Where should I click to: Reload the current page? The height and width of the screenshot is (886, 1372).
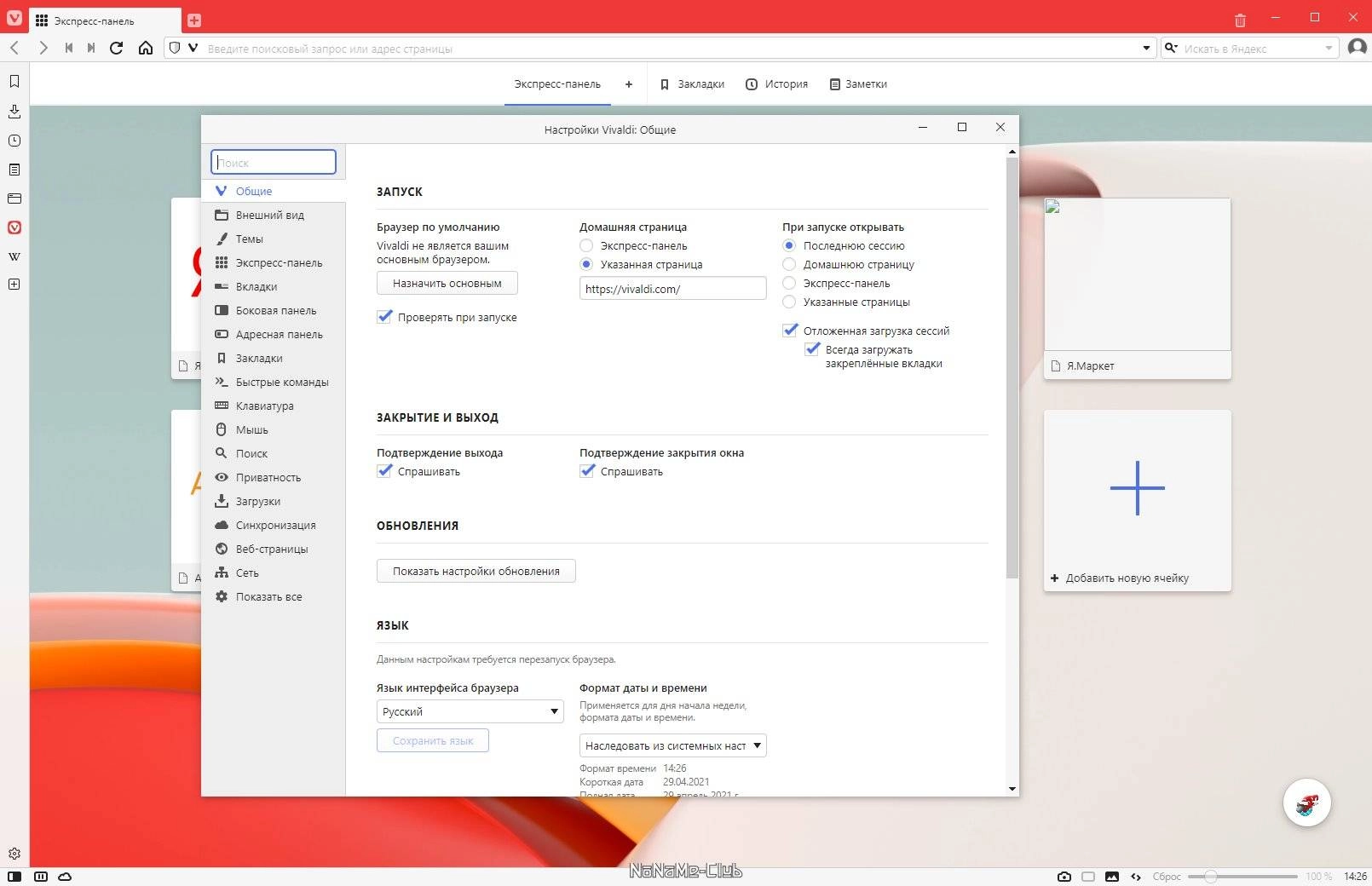tap(117, 48)
